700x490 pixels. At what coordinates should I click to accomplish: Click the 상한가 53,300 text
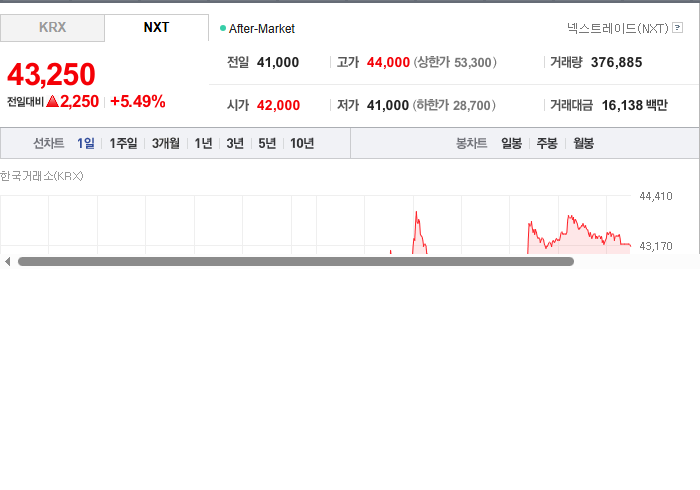(x=455, y=62)
